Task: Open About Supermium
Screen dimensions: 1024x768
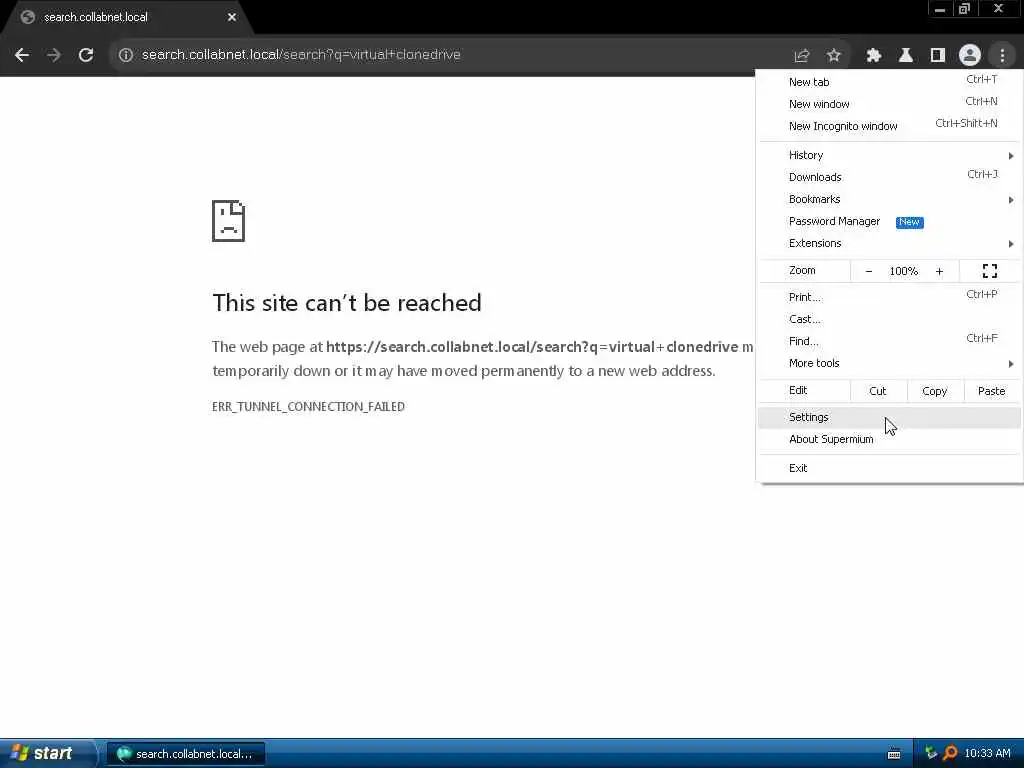Action: pyautogui.click(x=889, y=439)
